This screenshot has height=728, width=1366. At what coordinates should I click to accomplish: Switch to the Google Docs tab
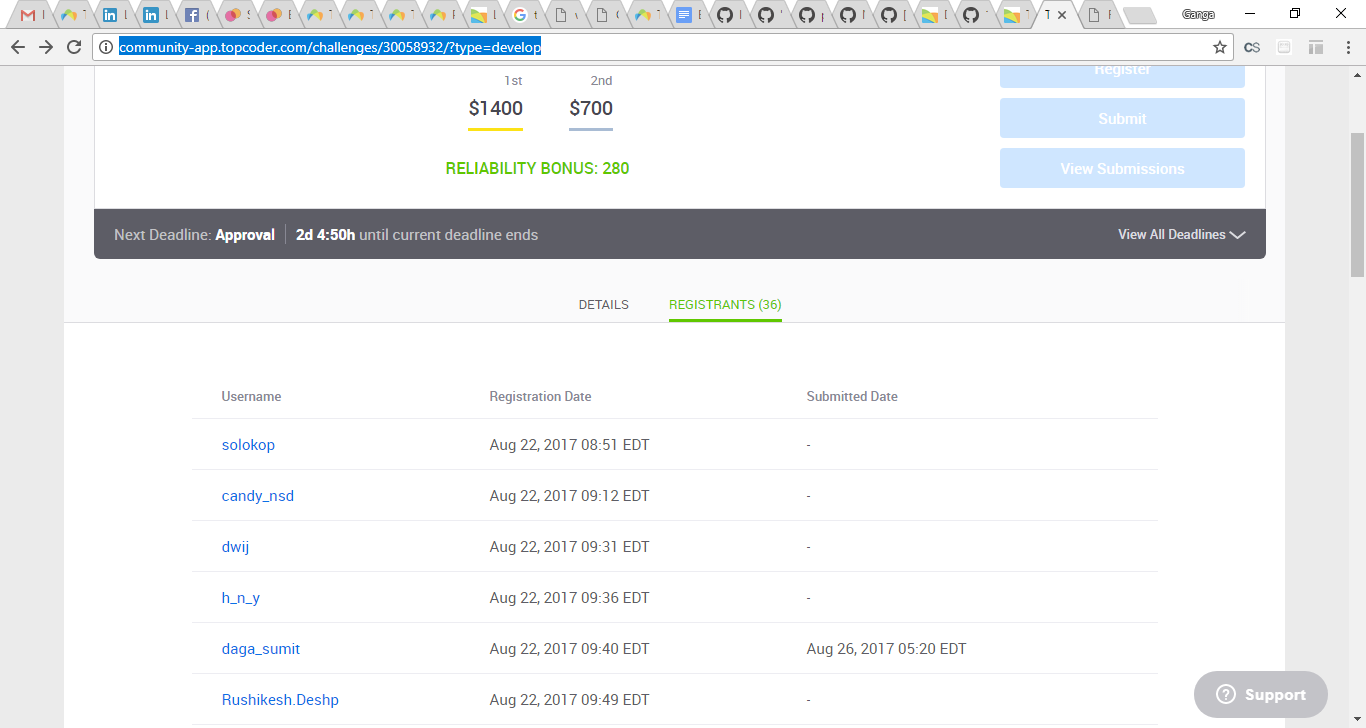[686, 15]
